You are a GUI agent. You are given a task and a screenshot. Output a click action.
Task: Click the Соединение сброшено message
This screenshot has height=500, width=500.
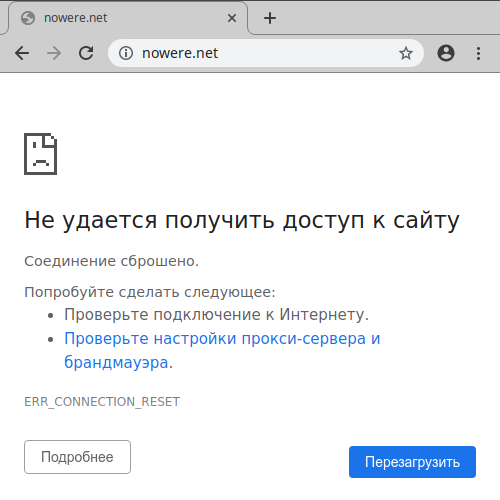111,261
